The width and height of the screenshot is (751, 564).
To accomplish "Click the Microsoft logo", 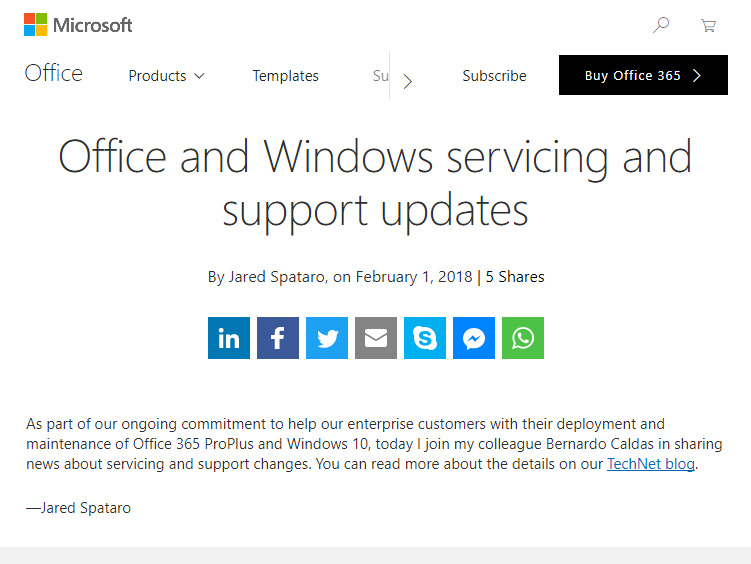I will 78,25.
